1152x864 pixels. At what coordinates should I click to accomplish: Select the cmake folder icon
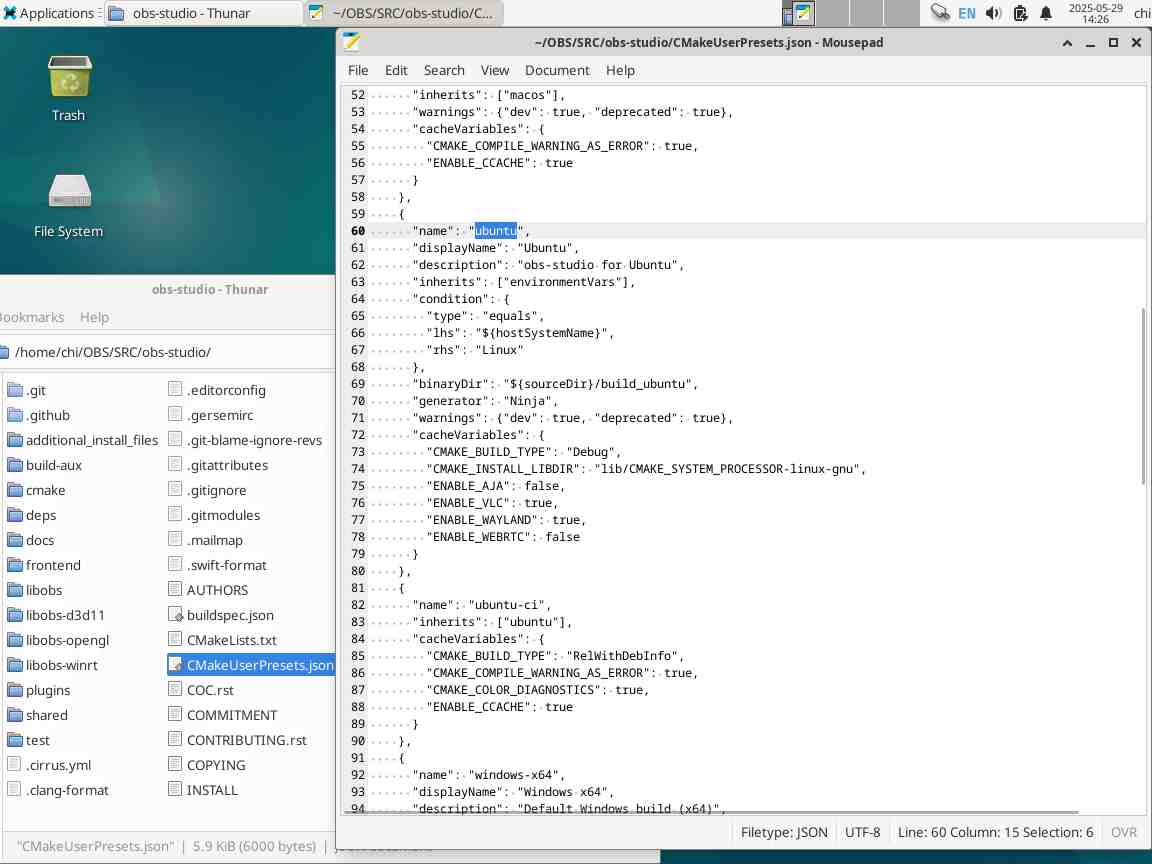click(15, 490)
